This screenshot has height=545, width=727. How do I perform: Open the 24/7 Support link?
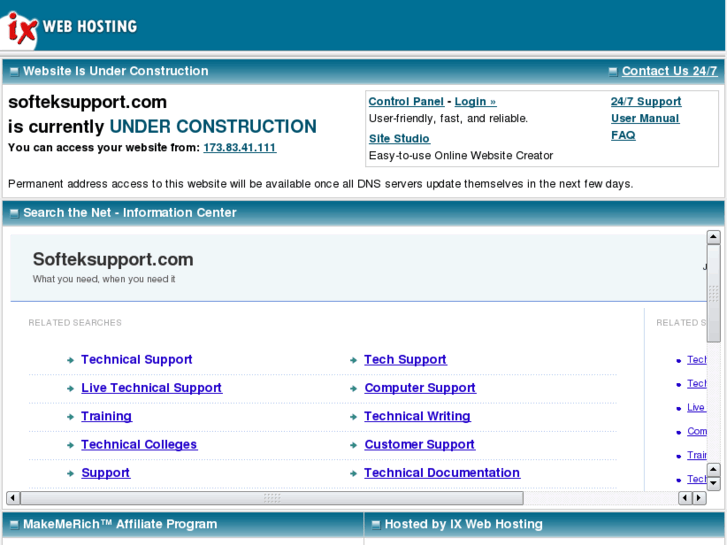[x=646, y=102]
